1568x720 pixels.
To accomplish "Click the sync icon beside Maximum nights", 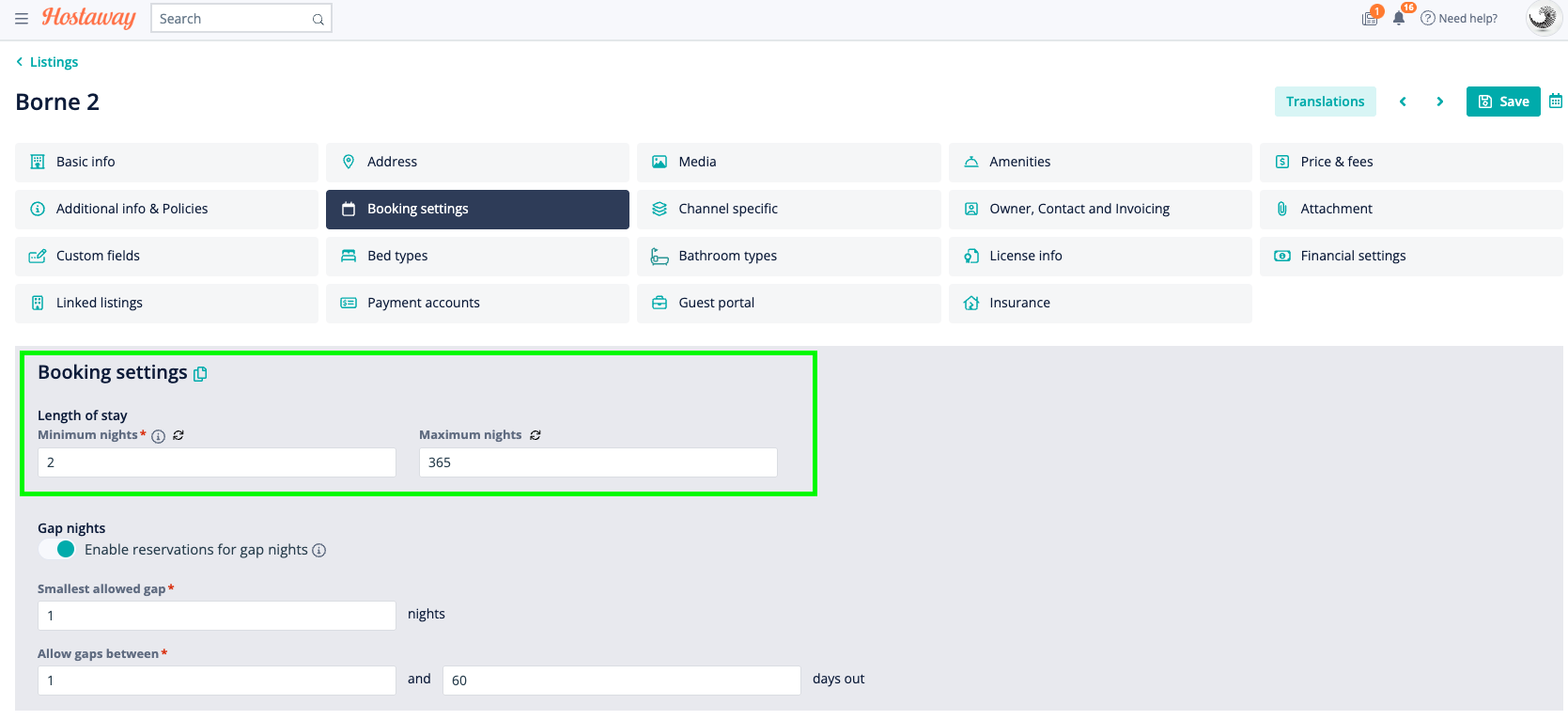I will pyautogui.click(x=536, y=435).
